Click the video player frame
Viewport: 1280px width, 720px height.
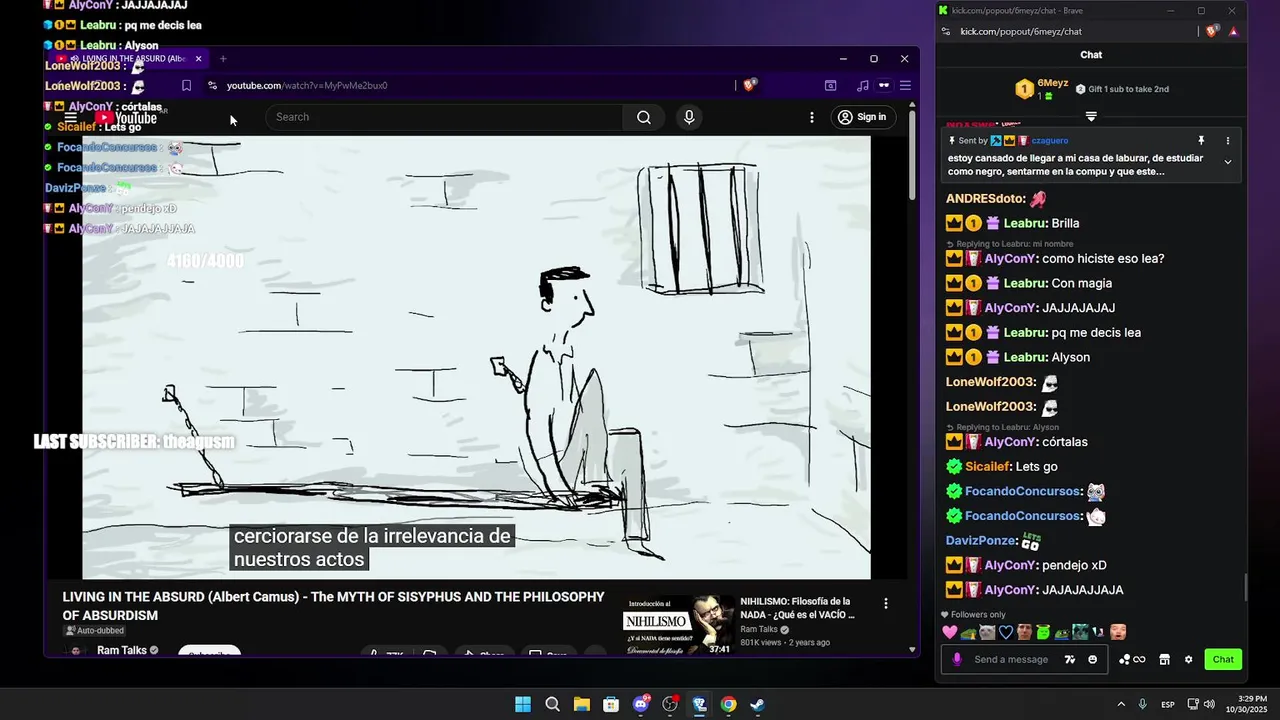[x=476, y=357]
